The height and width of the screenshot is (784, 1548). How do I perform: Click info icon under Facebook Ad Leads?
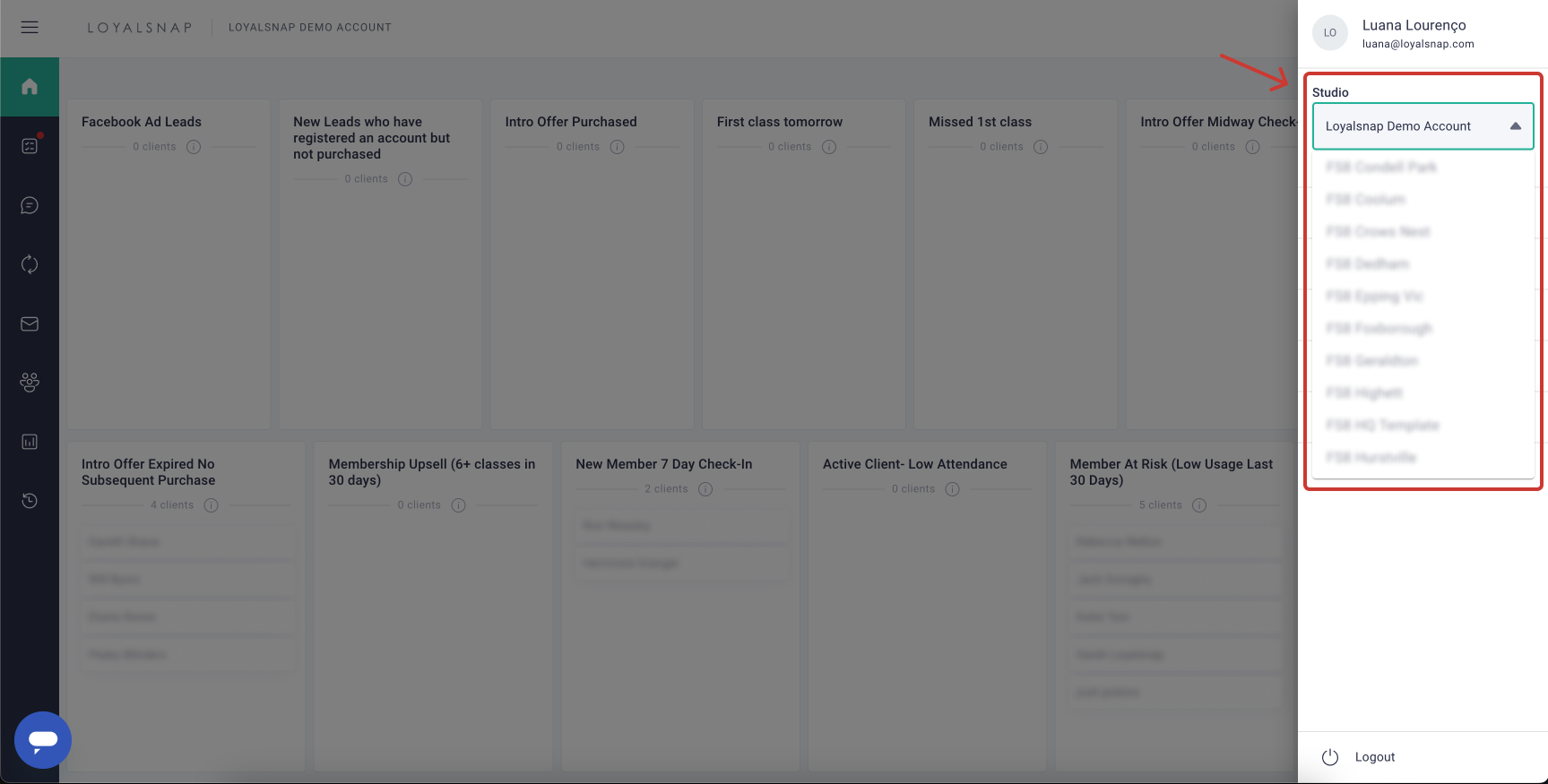[x=194, y=147]
